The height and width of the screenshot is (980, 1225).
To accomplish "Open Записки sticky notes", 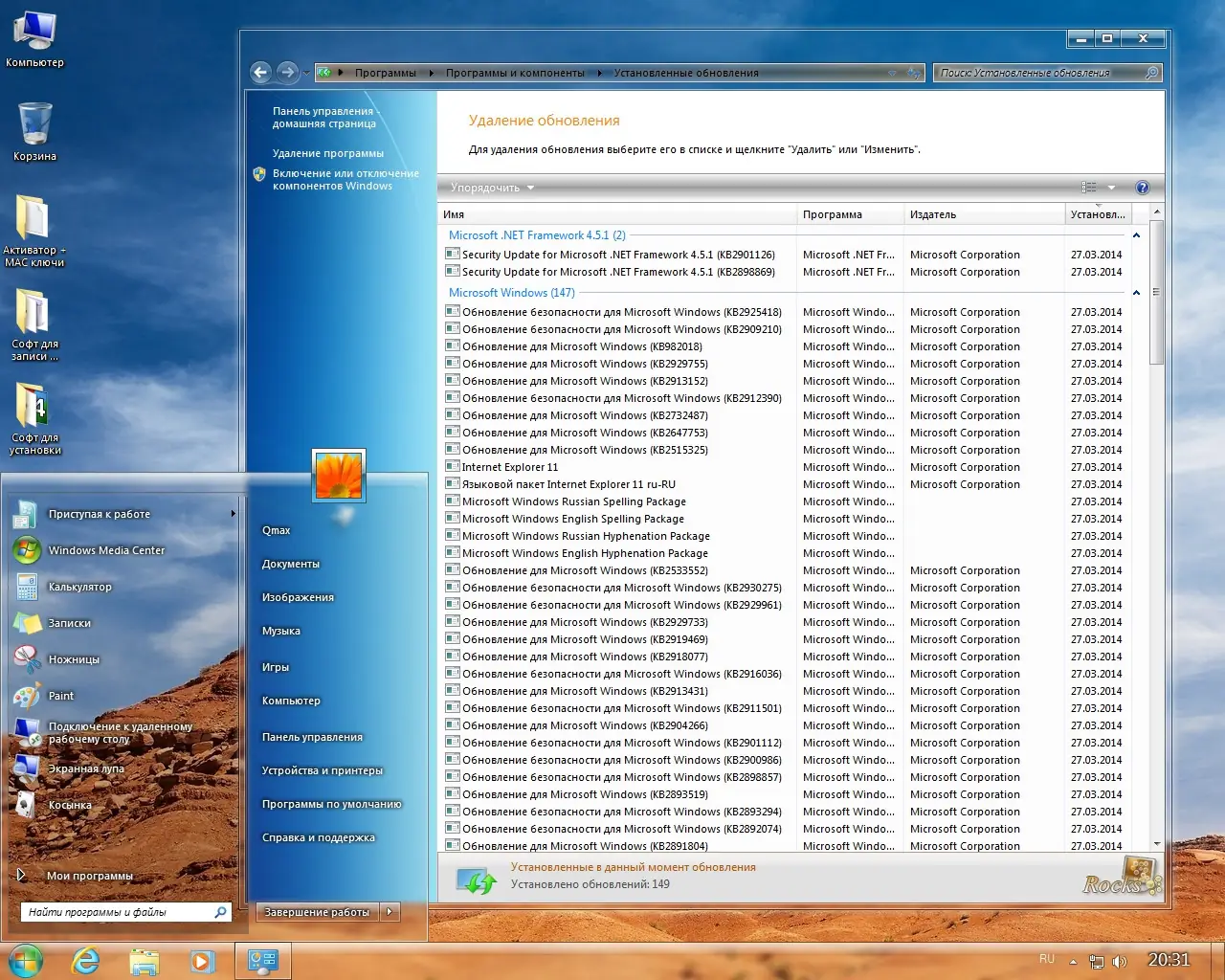I will (x=69, y=623).
